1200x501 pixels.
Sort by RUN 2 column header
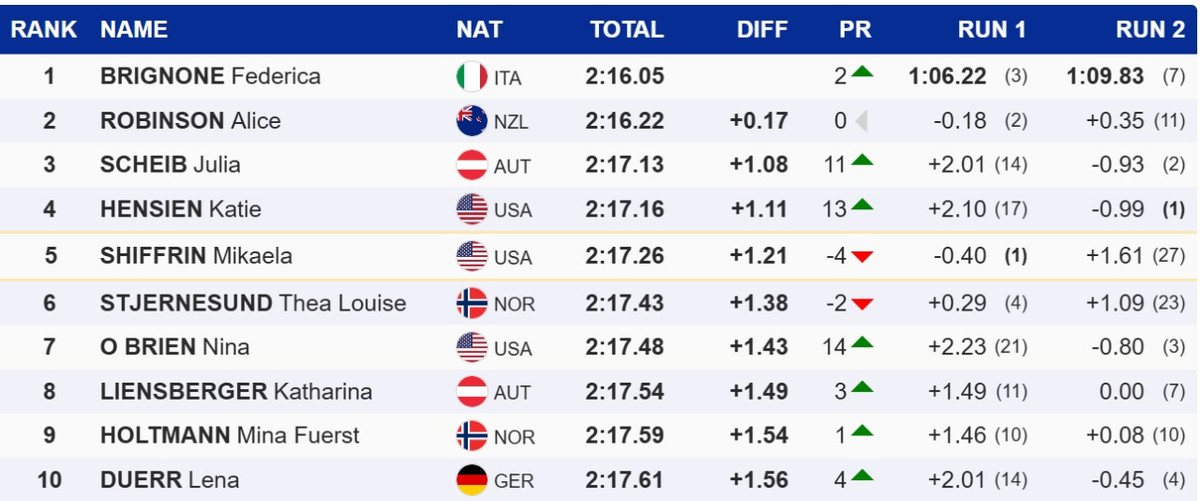tap(1150, 30)
